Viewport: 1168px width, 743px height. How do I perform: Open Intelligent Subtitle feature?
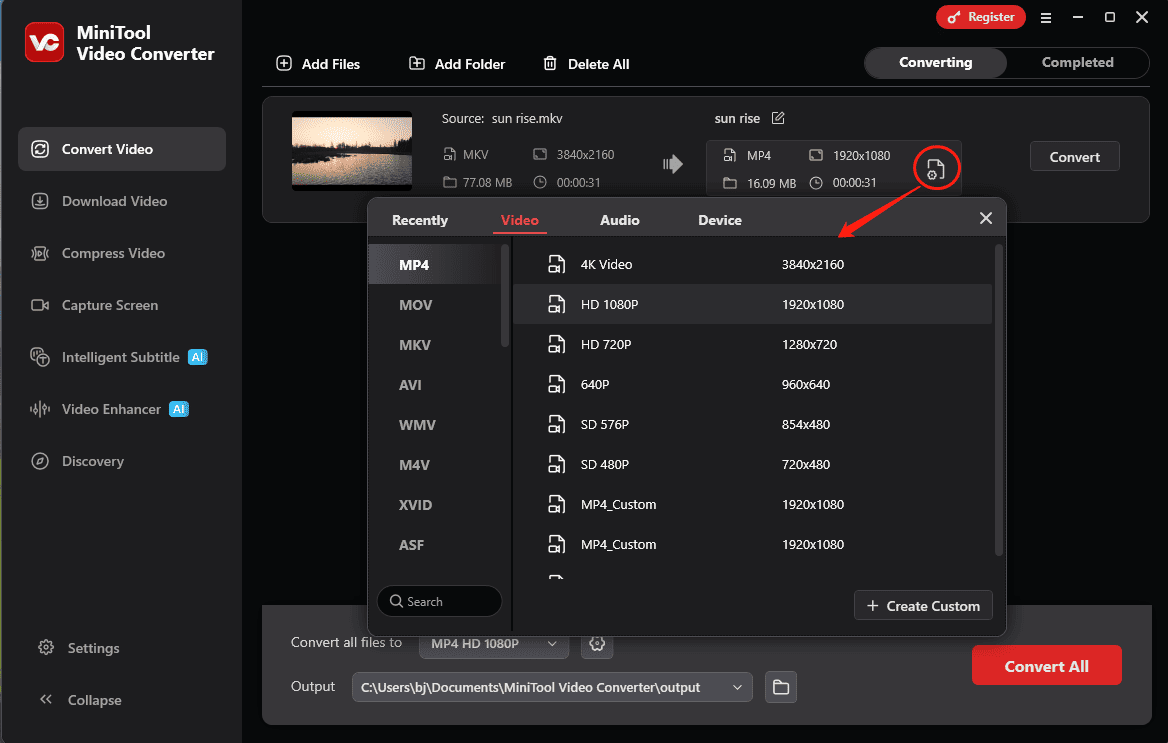pos(121,358)
